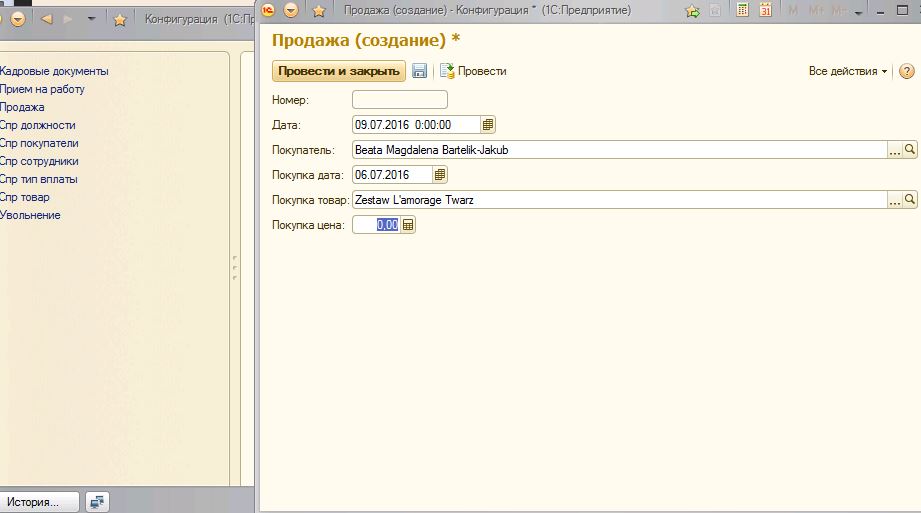Select Спр покупатели in the sidebar

coord(39,143)
